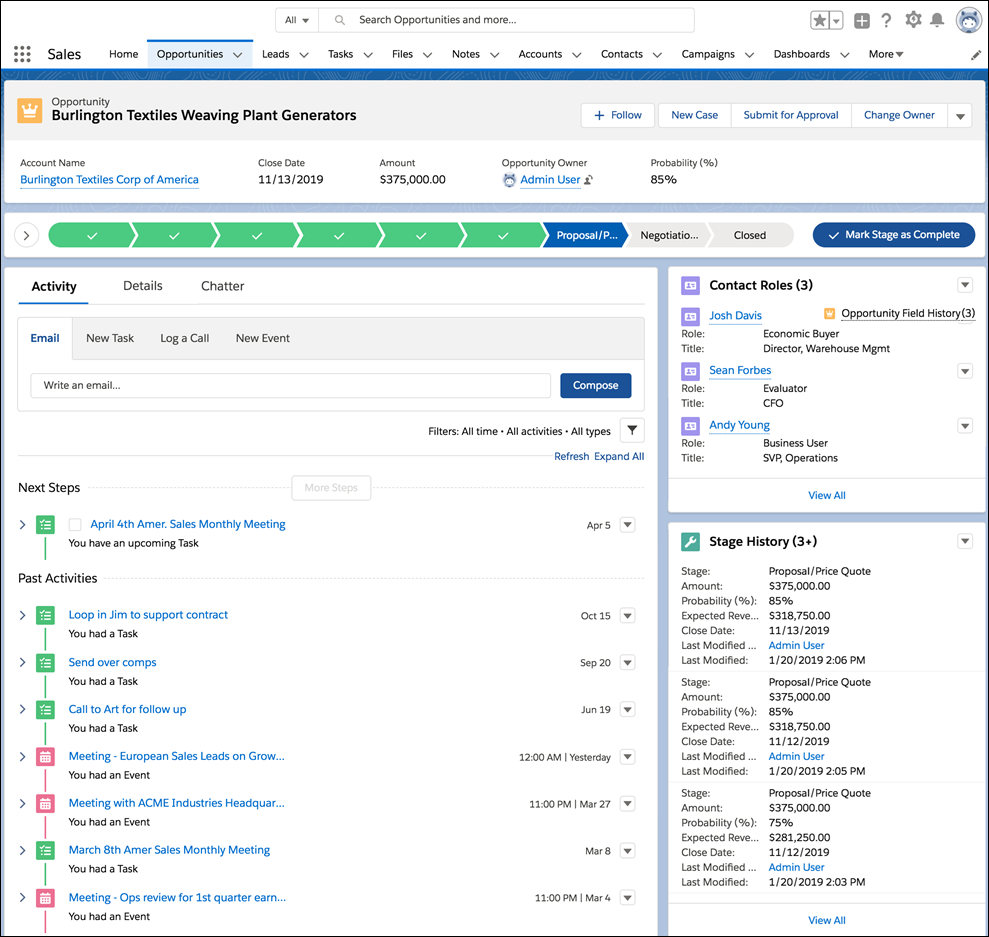Click Expand All activities link
This screenshot has width=989, height=937.
619,457
